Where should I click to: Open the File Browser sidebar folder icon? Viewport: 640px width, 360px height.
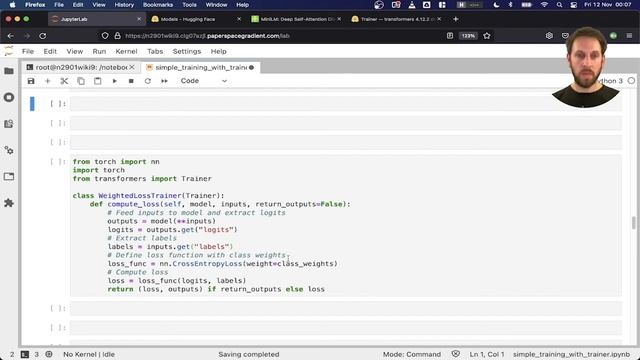(x=9, y=71)
